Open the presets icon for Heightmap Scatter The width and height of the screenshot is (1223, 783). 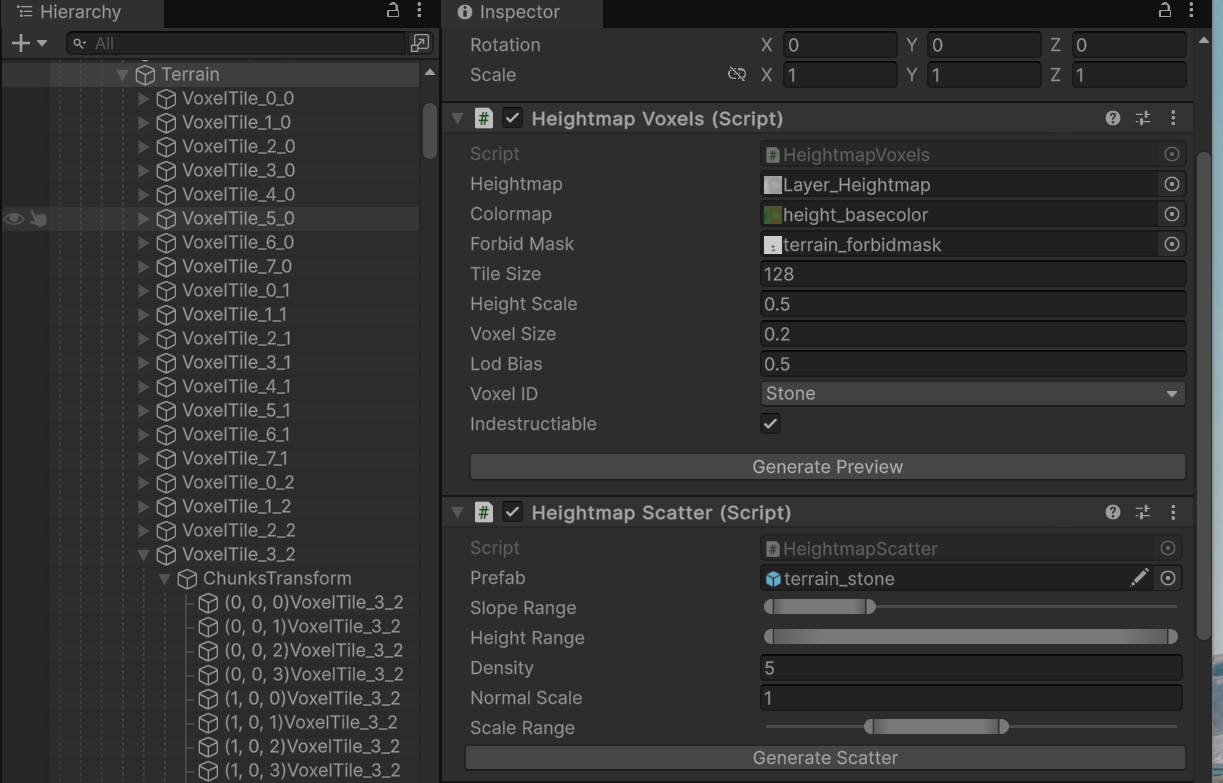(1142, 512)
